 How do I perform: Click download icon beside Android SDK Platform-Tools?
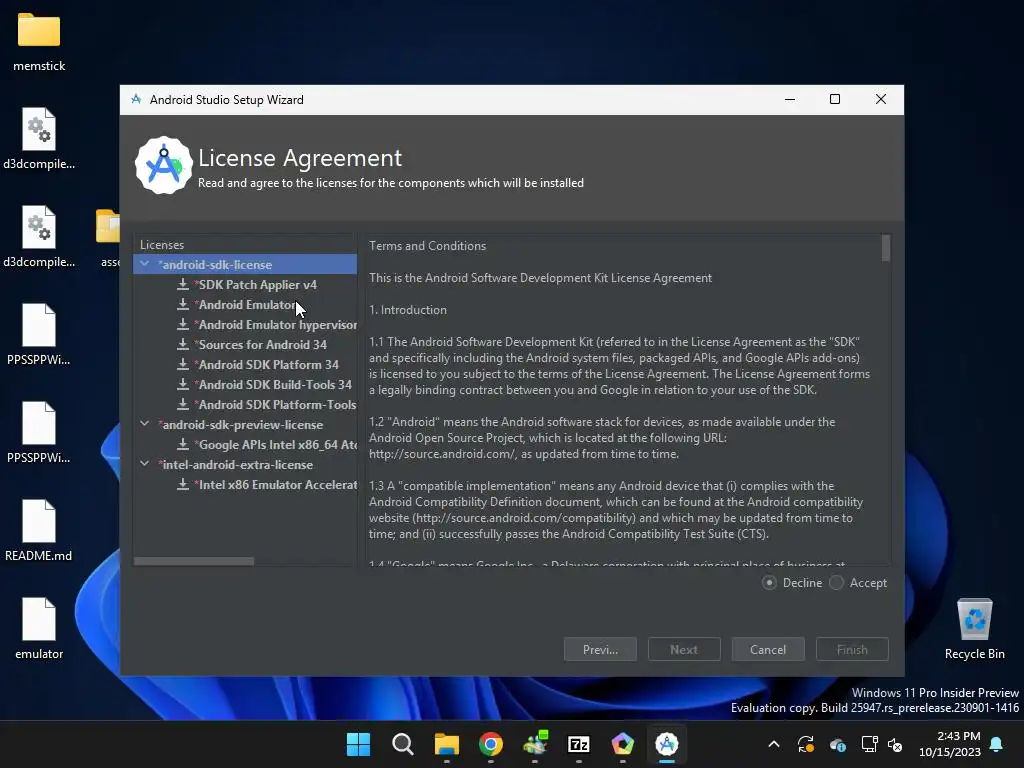183,404
